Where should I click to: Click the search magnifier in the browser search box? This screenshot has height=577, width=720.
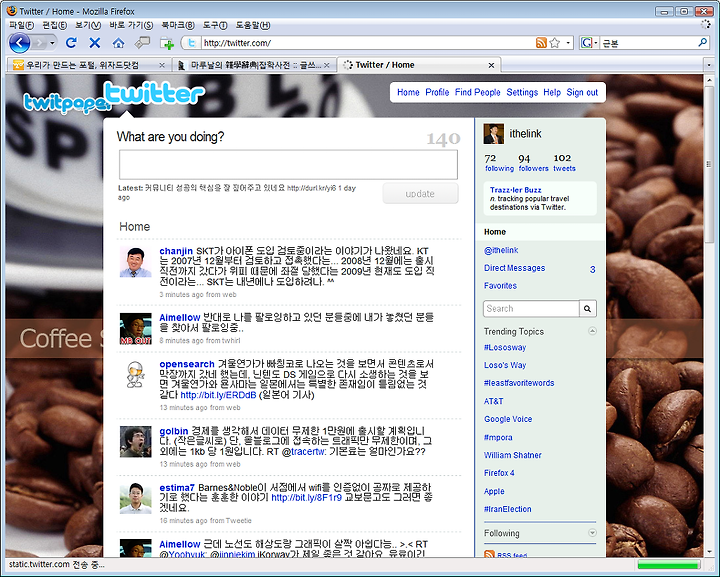(702, 43)
